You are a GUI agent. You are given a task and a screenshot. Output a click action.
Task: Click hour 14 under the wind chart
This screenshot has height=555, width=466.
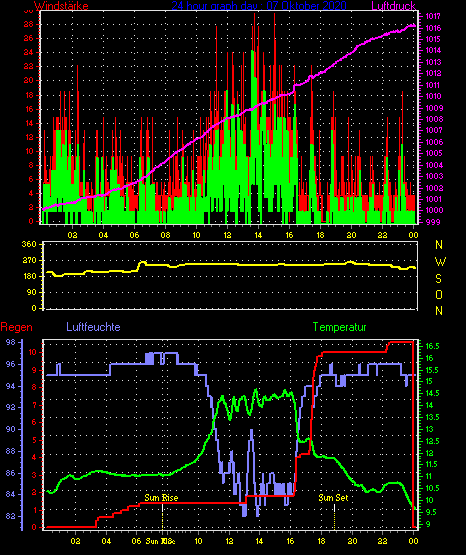(x=258, y=235)
